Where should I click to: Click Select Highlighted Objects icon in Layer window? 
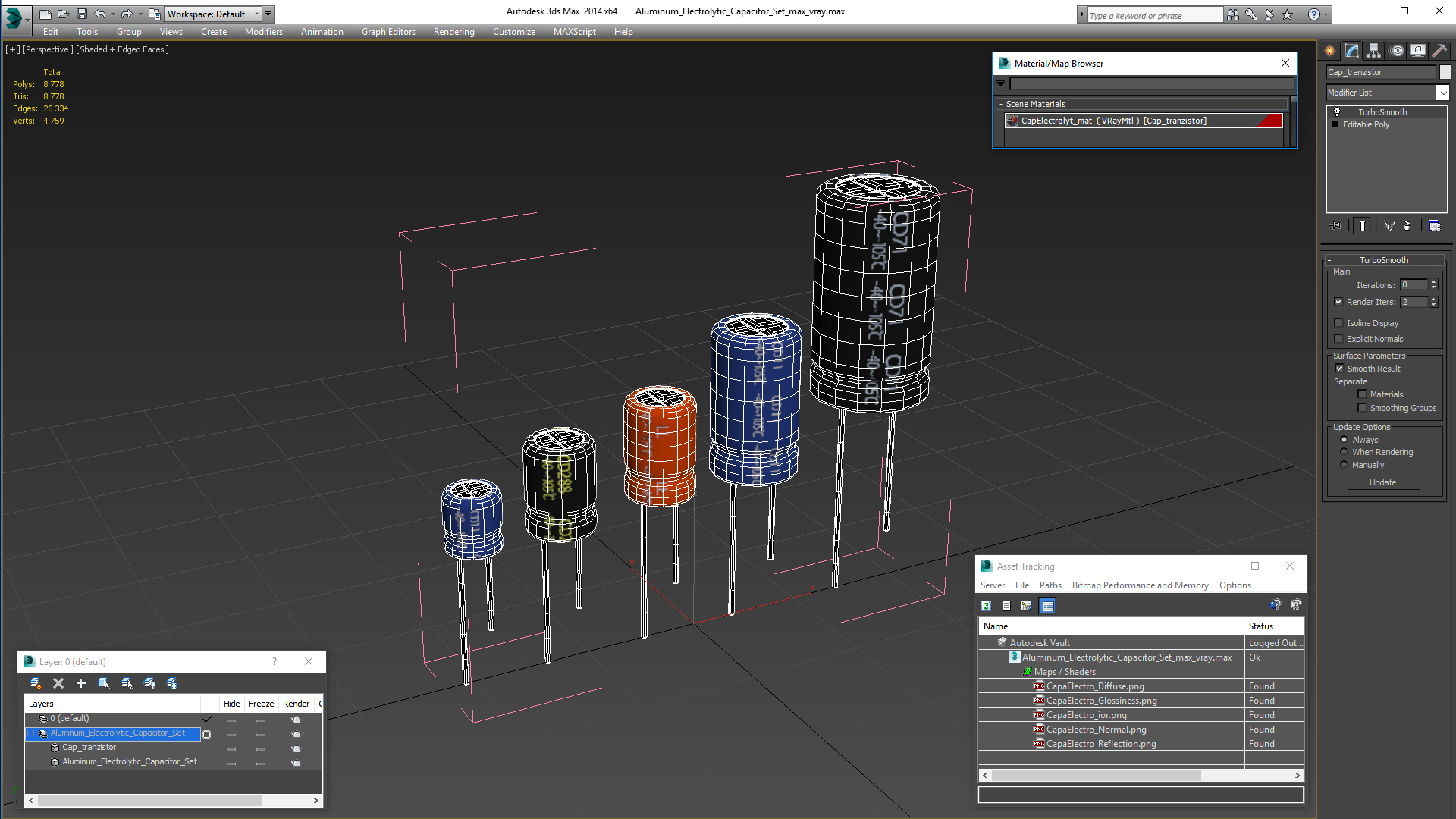[x=104, y=683]
